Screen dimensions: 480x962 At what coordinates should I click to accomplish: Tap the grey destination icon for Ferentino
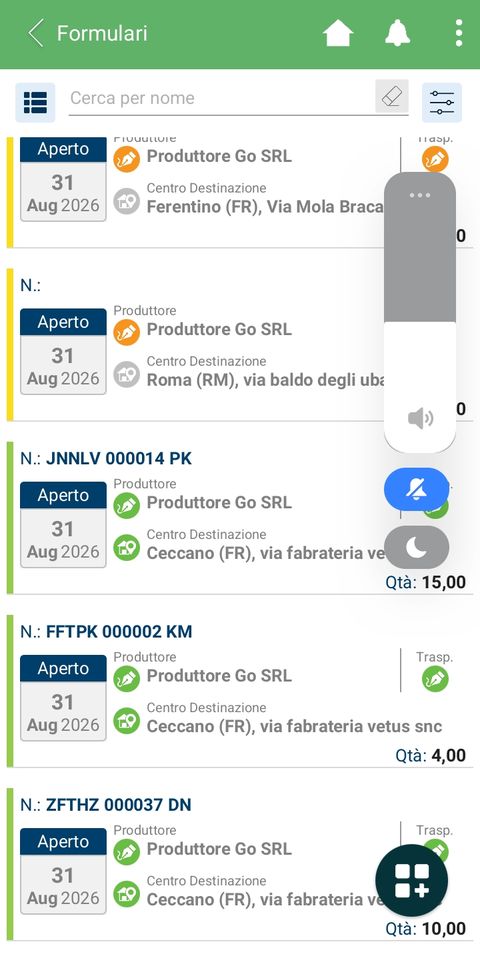[126, 201]
